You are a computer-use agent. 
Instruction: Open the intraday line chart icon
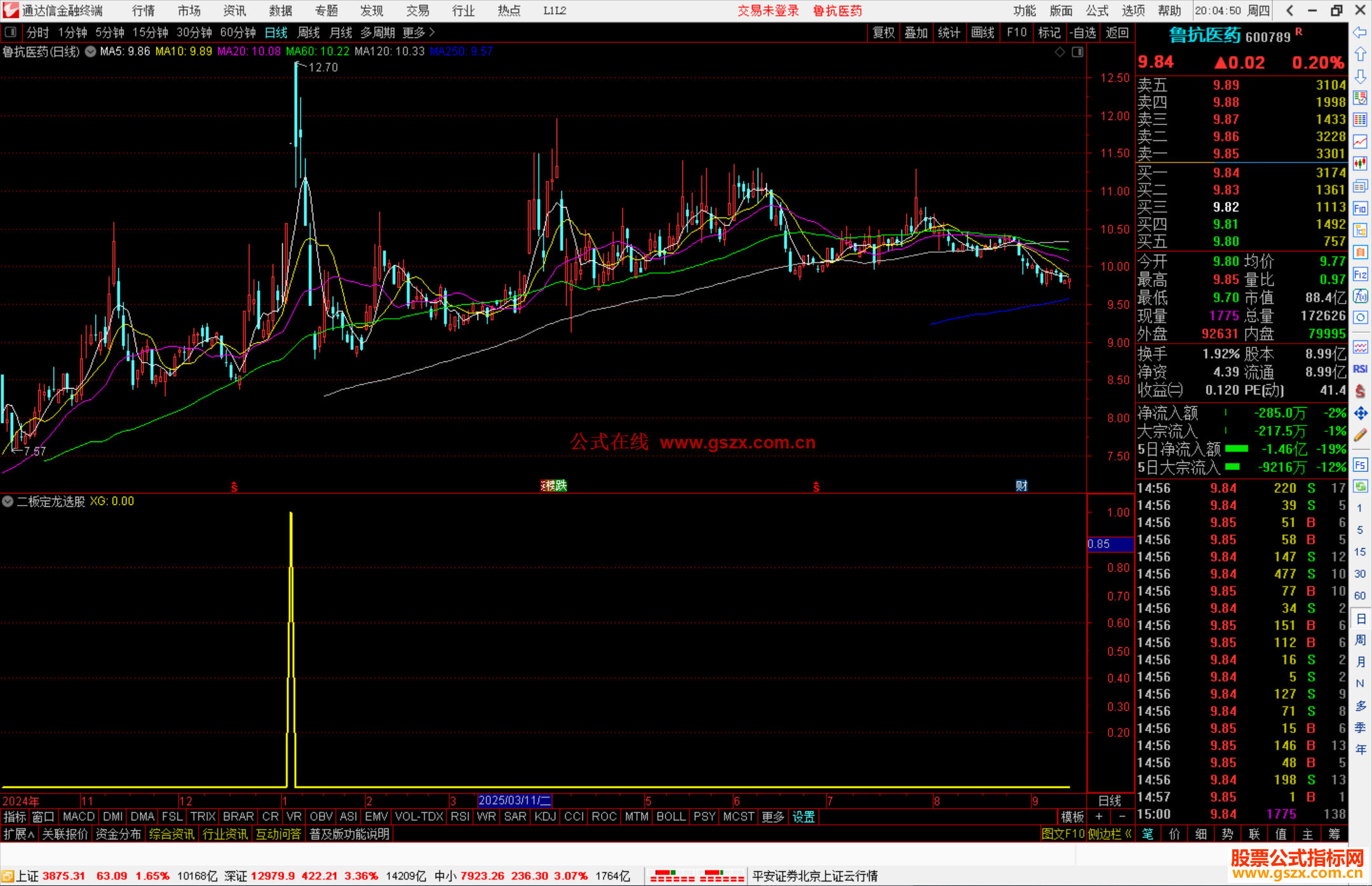(x=1360, y=142)
